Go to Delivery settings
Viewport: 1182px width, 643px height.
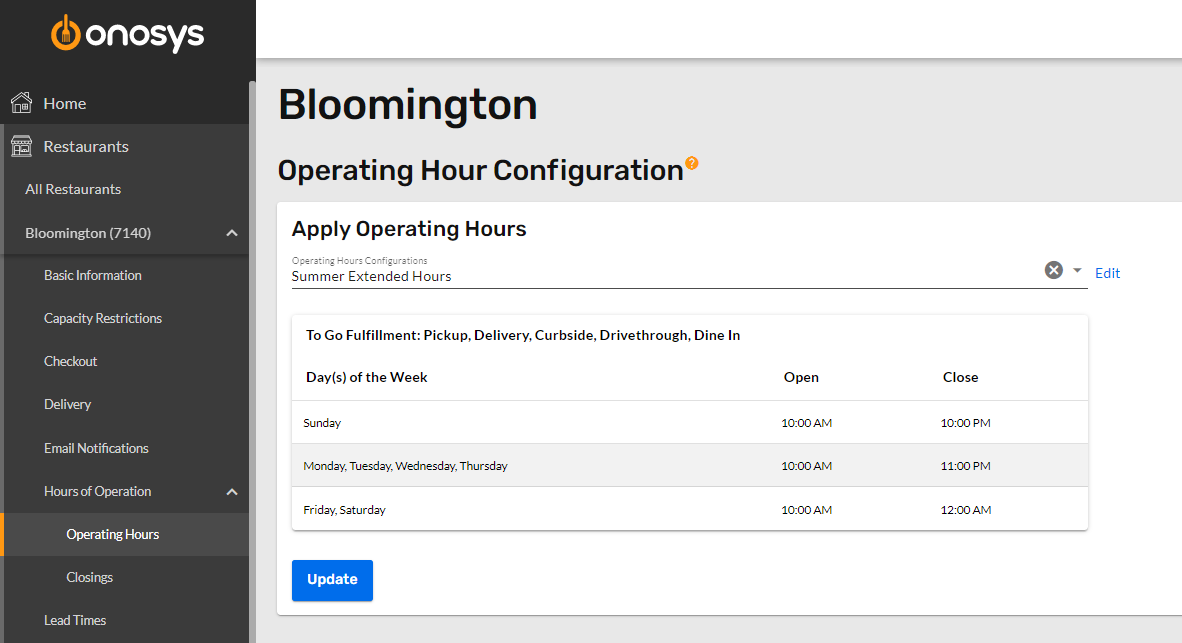pos(66,404)
